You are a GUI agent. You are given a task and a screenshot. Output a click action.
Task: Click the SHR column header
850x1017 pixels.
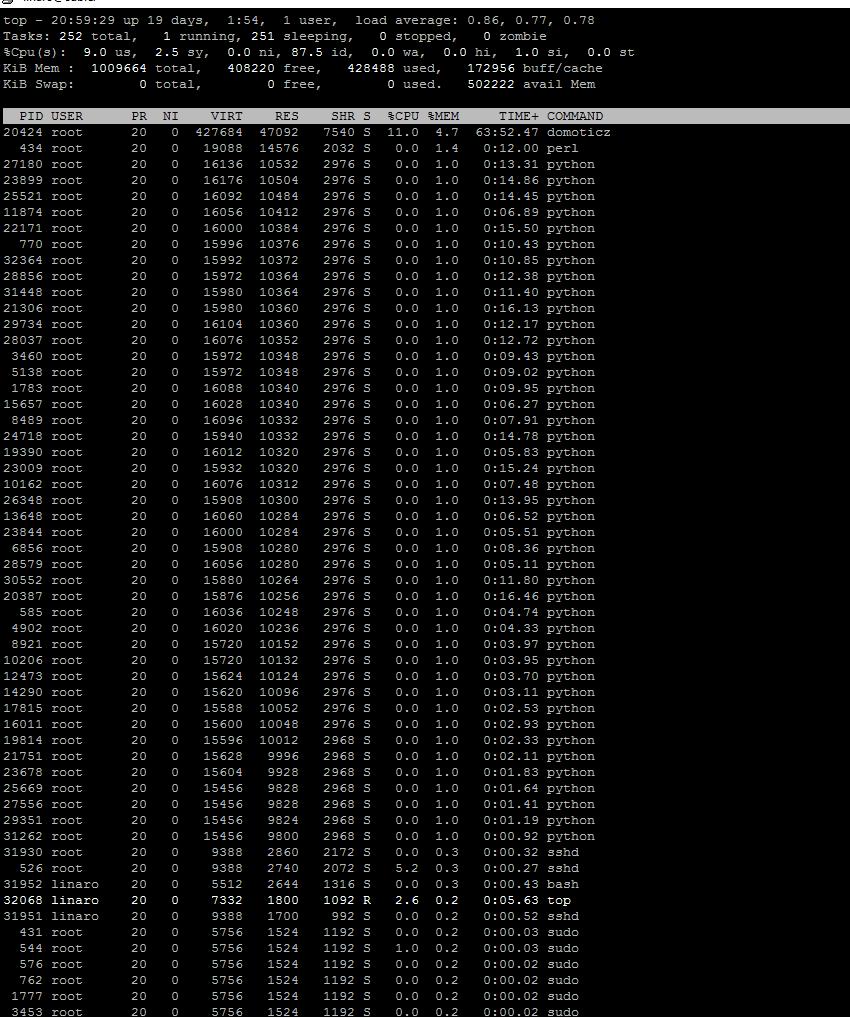click(x=343, y=116)
